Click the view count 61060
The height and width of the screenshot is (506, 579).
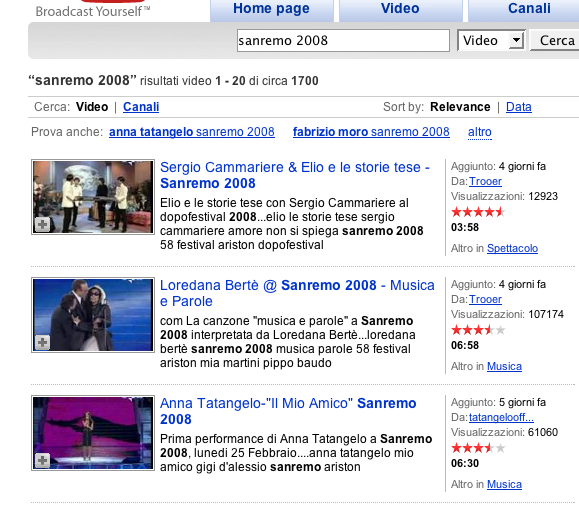[543, 432]
